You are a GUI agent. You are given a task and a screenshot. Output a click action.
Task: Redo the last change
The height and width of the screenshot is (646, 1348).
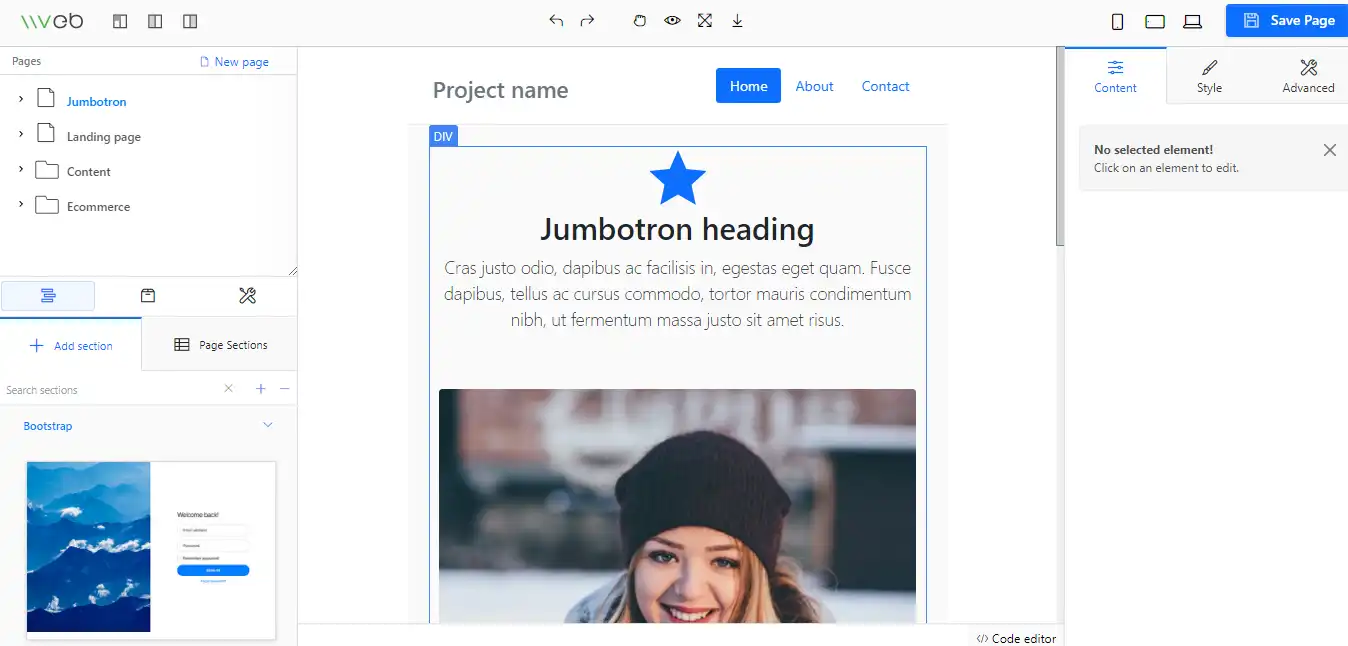click(588, 20)
